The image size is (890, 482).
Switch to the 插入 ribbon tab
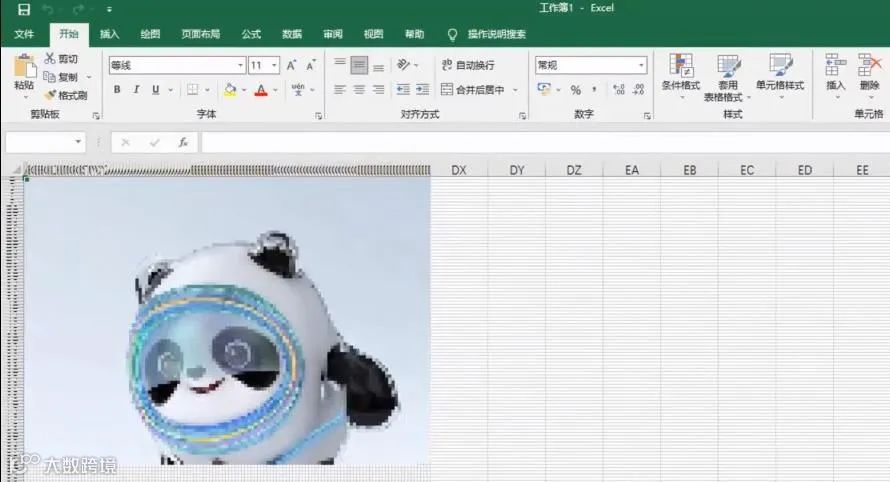coord(109,34)
